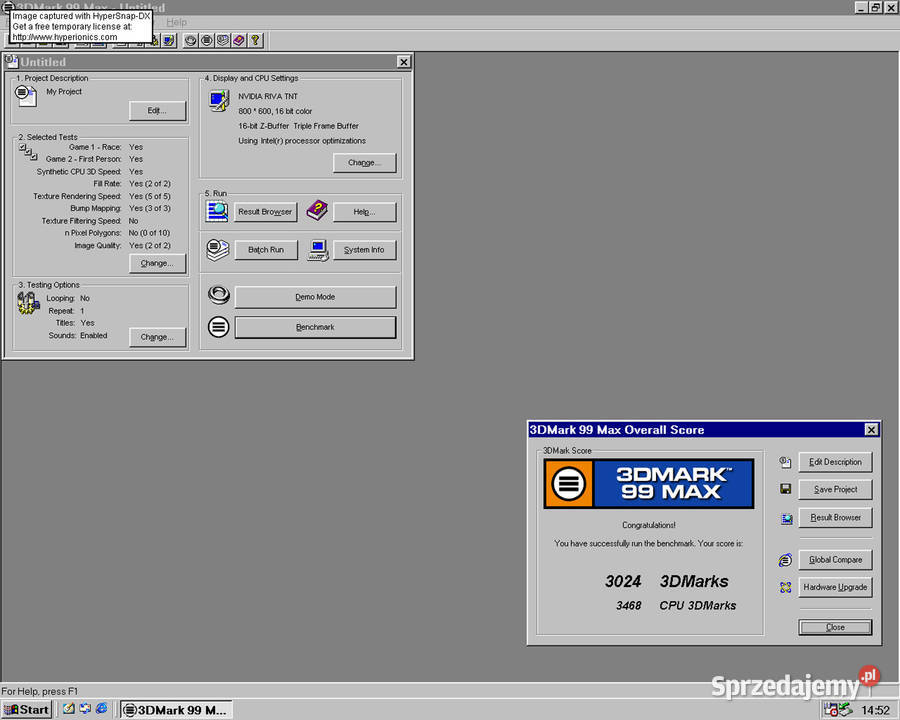
Task: Click the yellow question mark toolbar icon
Action: pyautogui.click(x=255, y=40)
